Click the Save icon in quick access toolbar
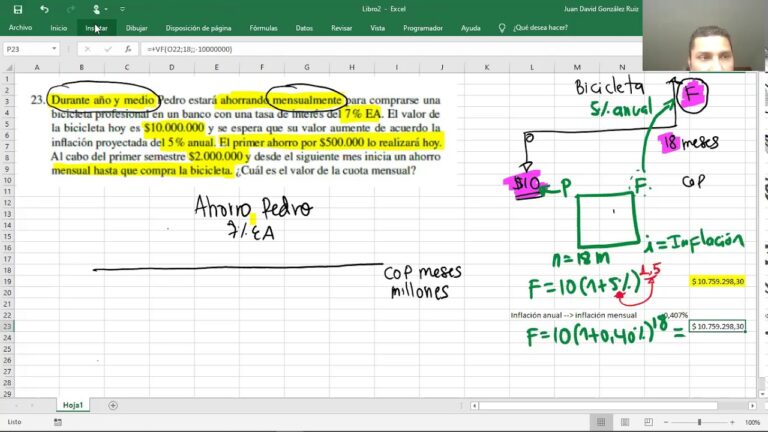The height and width of the screenshot is (432, 768). coord(18,9)
